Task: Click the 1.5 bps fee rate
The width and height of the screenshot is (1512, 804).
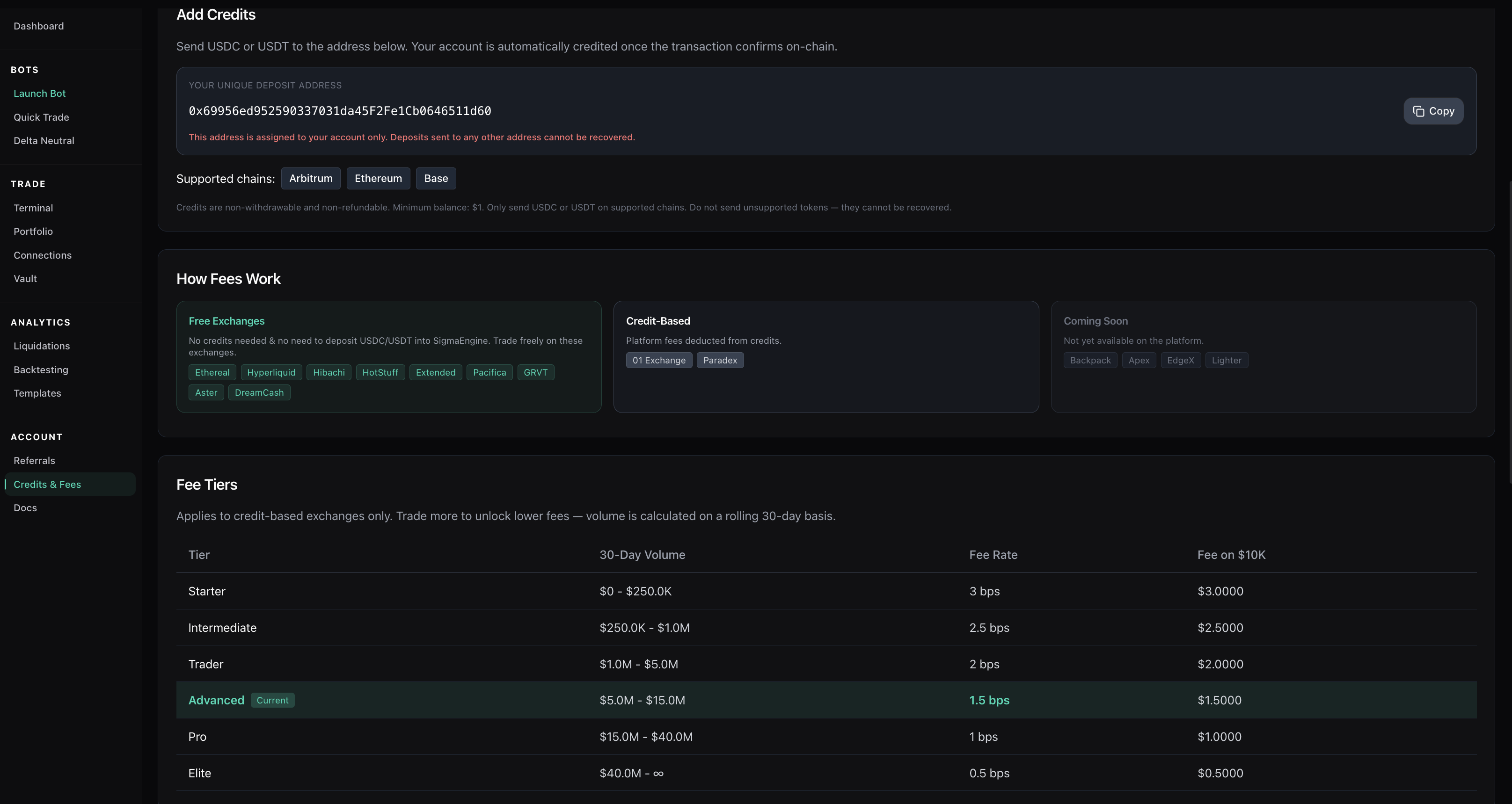Action: pyautogui.click(x=990, y=700)
